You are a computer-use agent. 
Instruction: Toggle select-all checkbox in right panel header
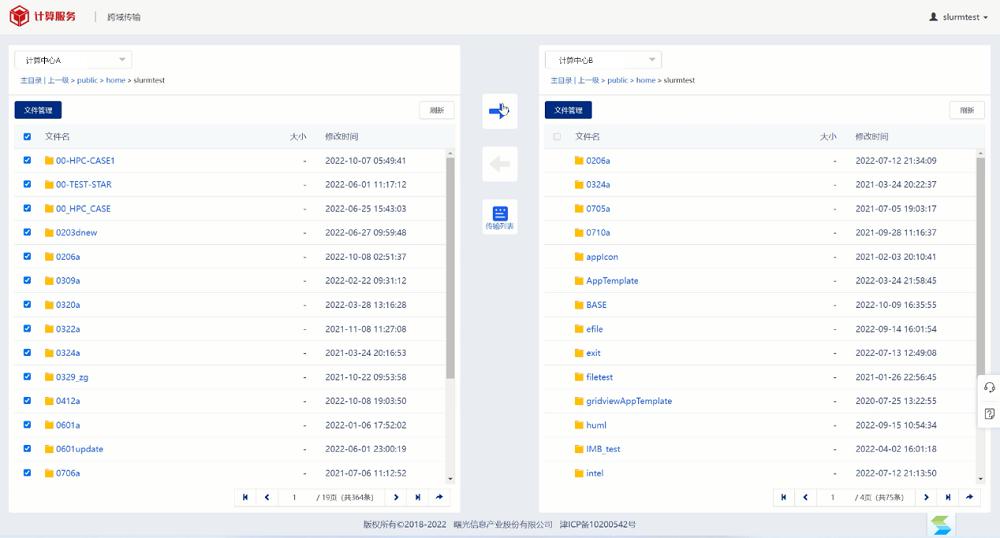coord(557,136)
